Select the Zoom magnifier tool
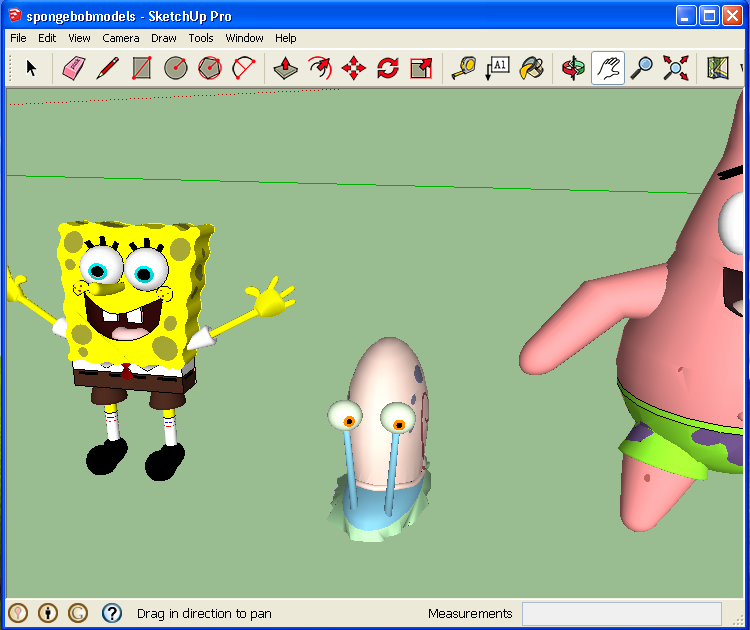The height and width of the screenshot is (630, 750). (641, 68)
